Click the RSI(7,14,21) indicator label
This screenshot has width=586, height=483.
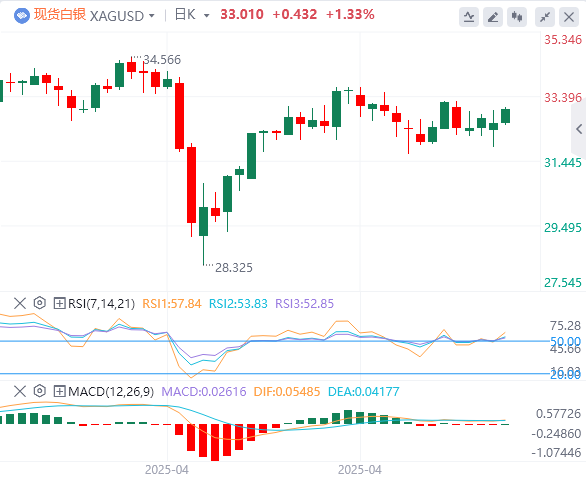pos(101,304)
